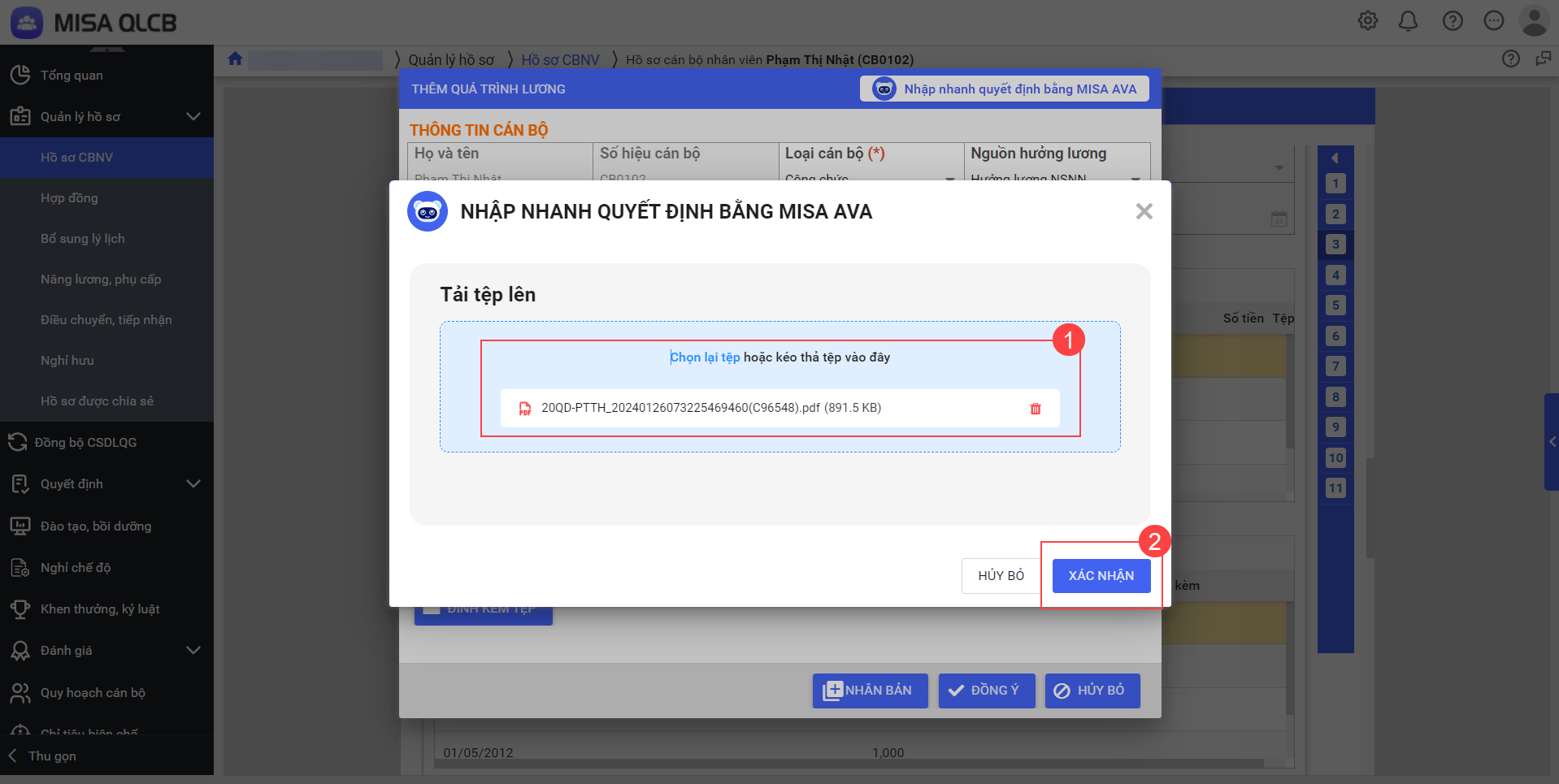Expand the Quyết định sidebar section

coord(193,483)
